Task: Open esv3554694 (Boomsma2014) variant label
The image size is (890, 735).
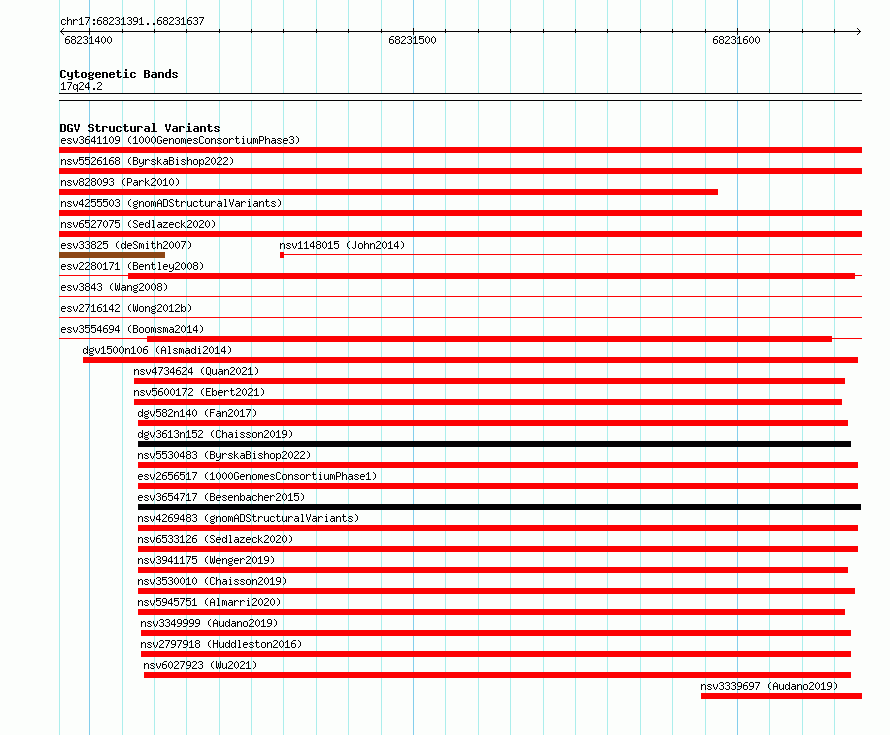Action: click(x=132, y=329)
